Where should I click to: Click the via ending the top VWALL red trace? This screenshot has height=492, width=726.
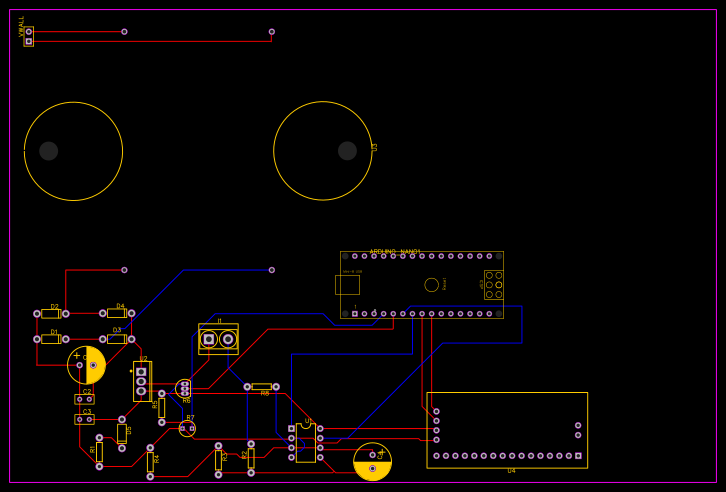(x=124, y=31)
